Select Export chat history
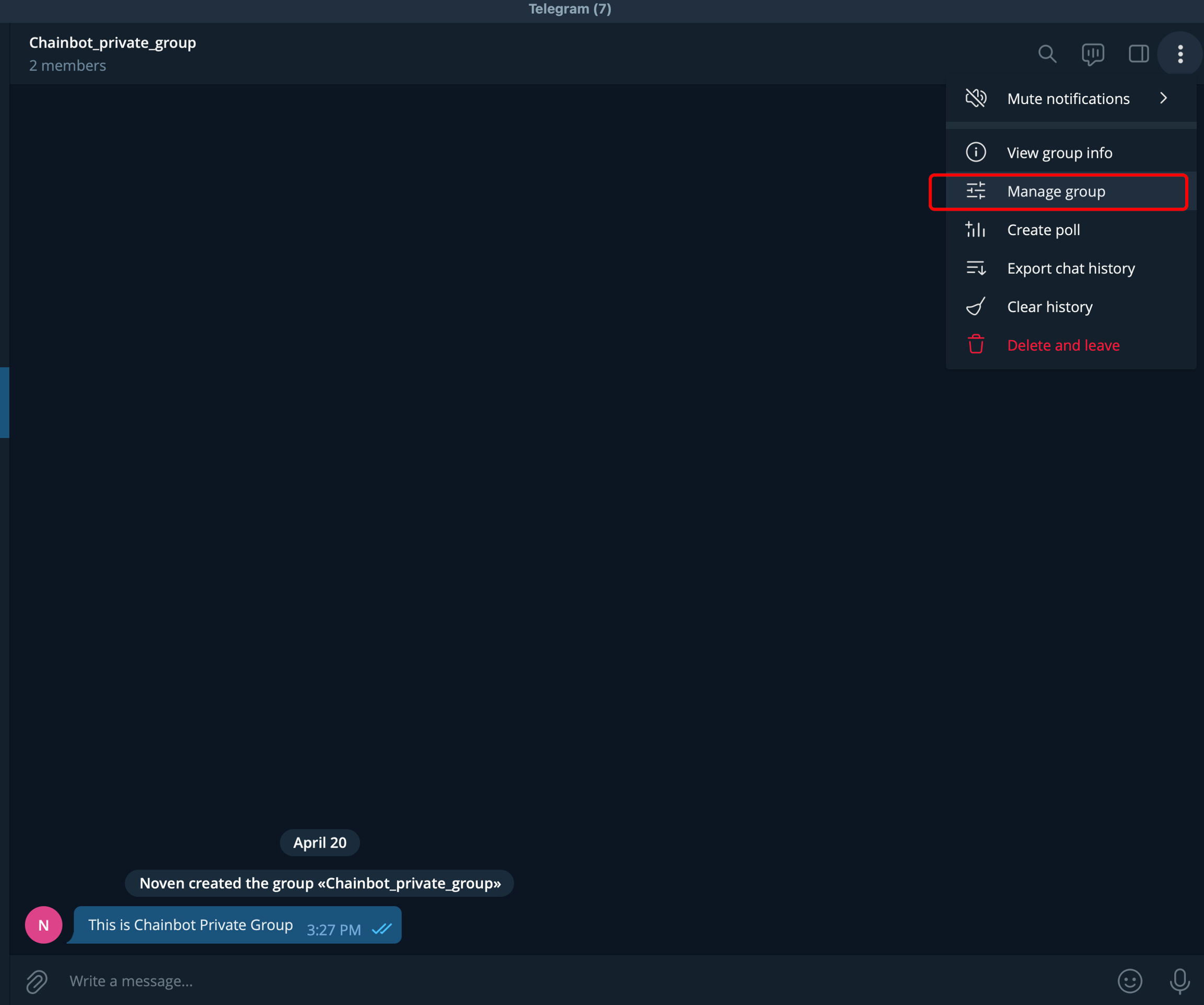The height and width of the screenshot is (1005, 1204). (x=1070, y=268)
